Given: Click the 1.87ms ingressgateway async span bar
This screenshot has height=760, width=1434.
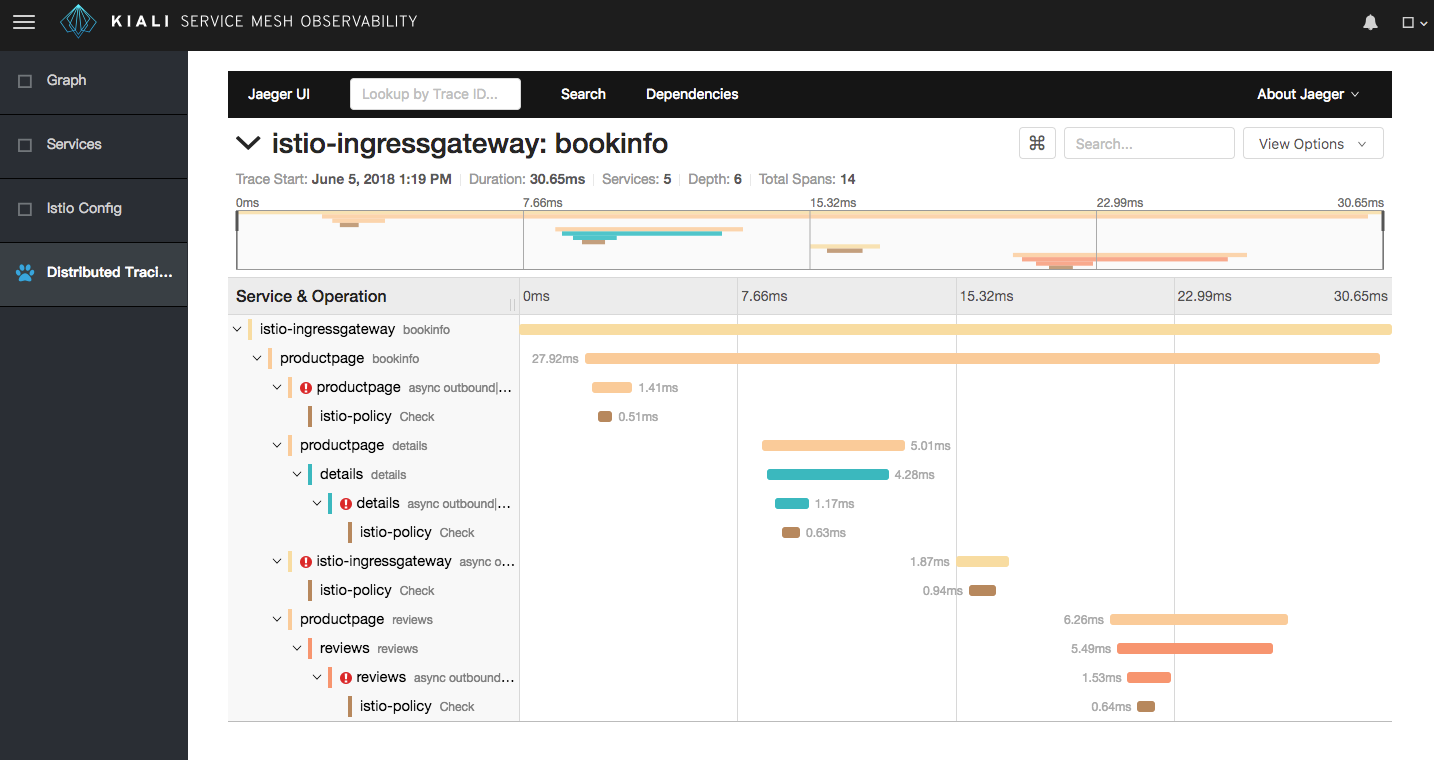Looking at the screenshot, I should pos(983,561).
